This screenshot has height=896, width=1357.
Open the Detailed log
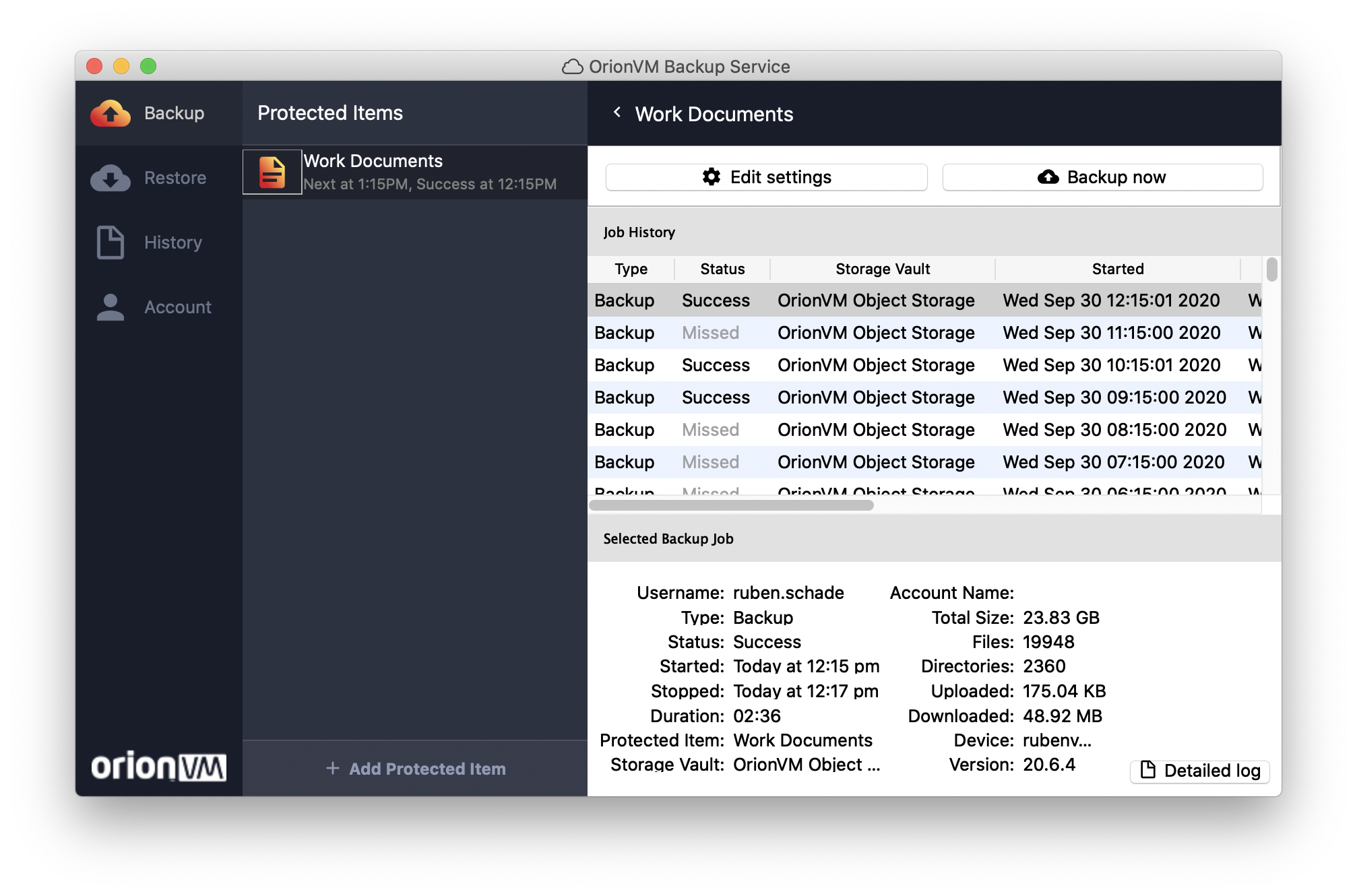tap(1200, 771)
